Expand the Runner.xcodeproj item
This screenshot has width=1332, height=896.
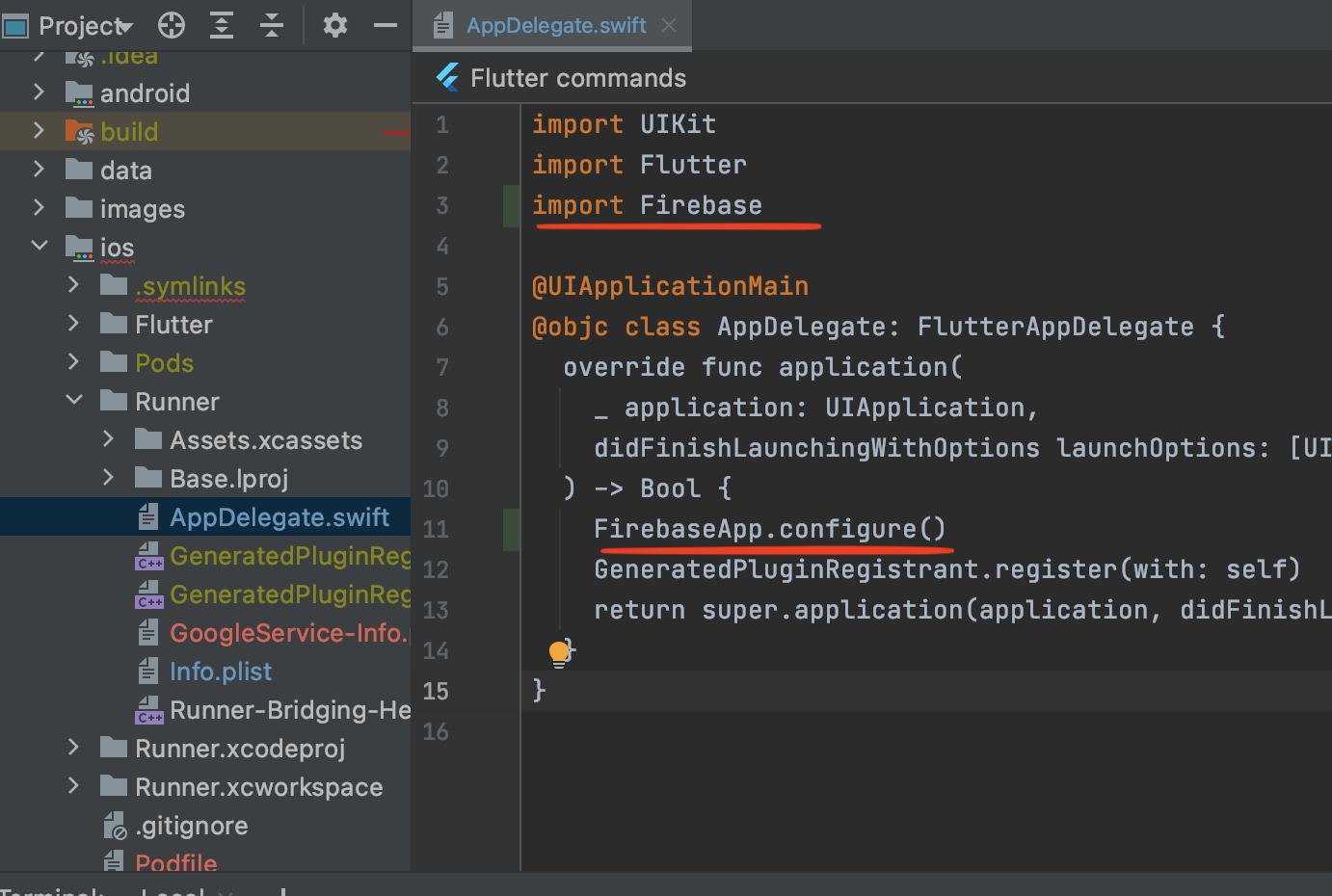tap(73, 748)
